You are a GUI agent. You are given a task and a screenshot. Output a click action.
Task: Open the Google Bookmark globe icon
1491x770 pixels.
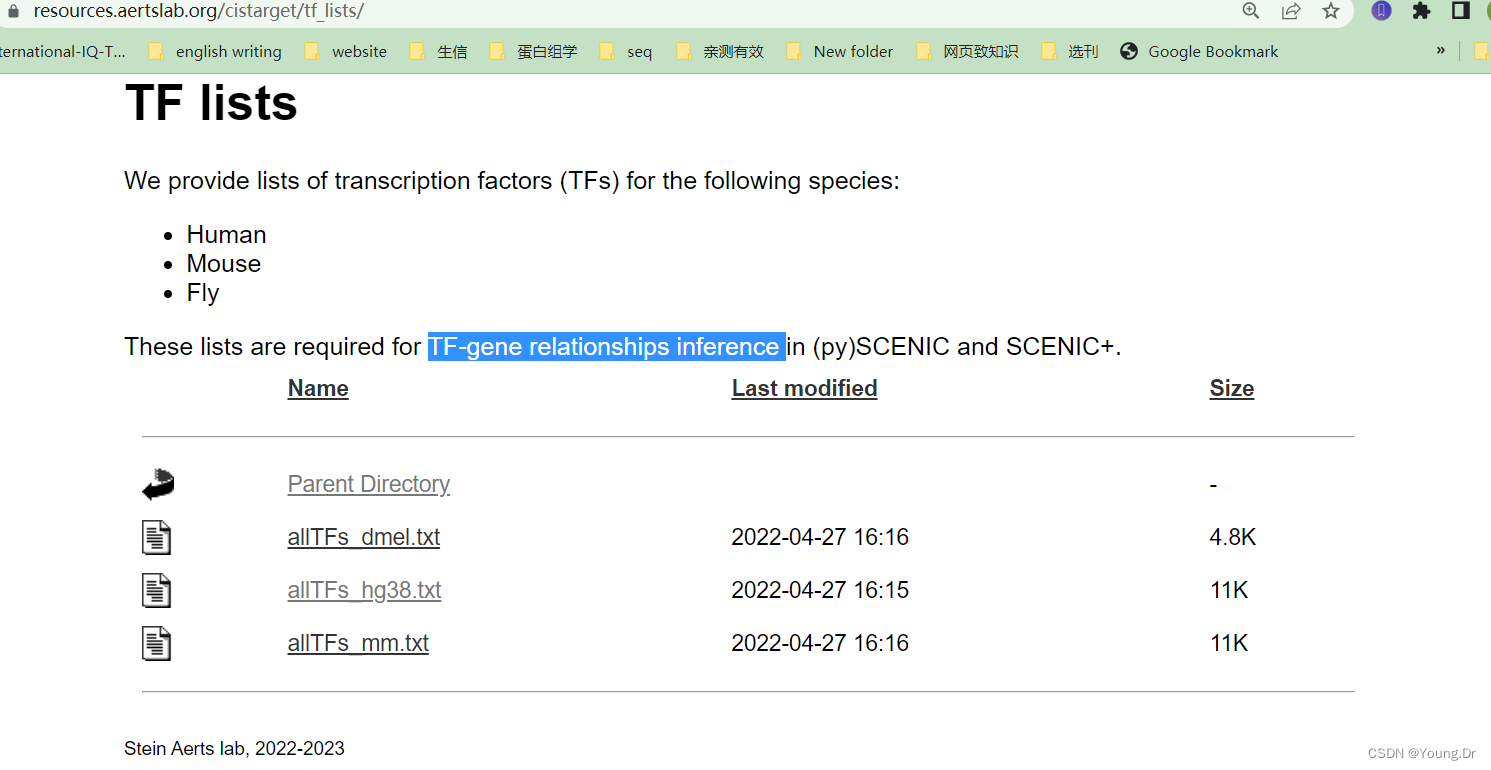(1129, 50)
